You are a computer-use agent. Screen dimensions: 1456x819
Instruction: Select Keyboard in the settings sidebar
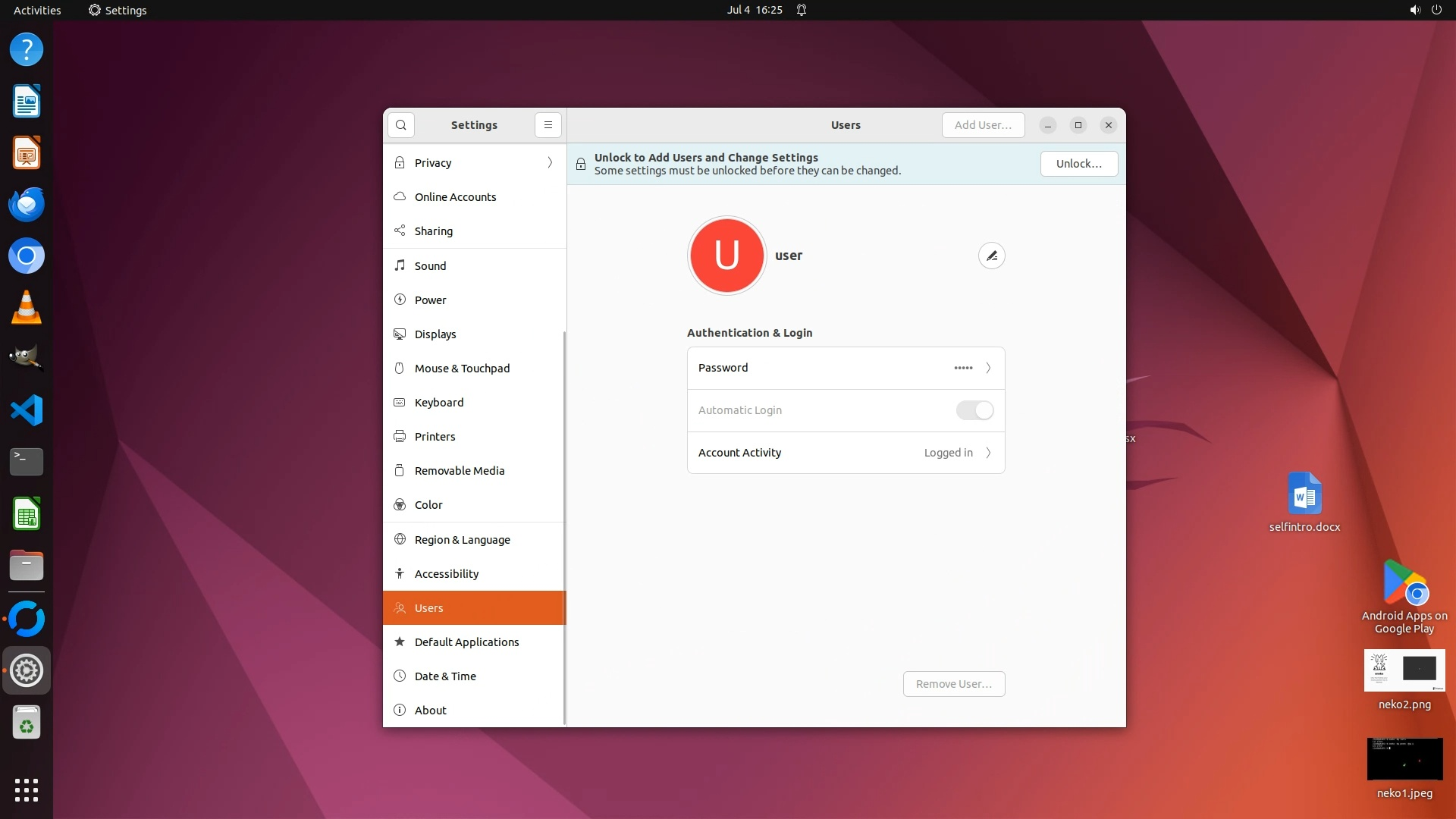coord(439,403)
